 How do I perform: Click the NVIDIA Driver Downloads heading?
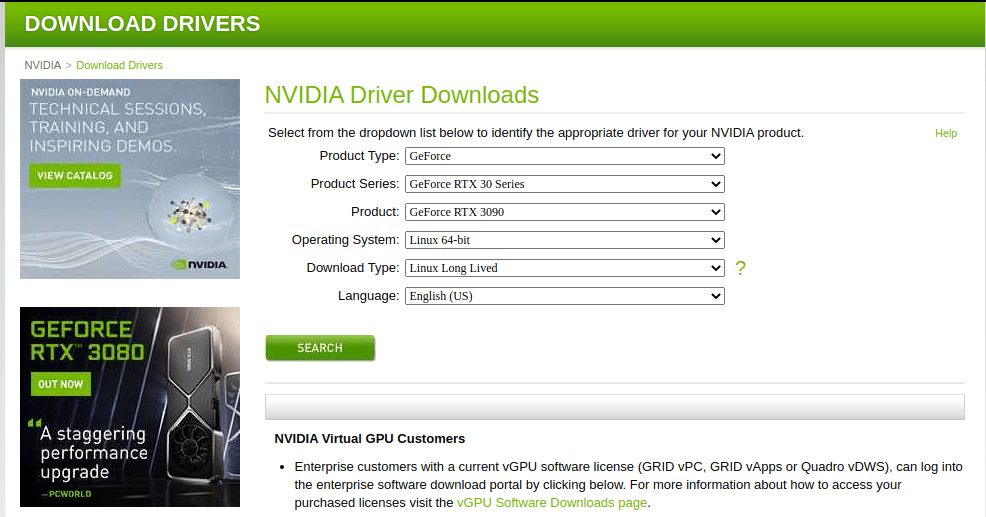tap(402, 95)
